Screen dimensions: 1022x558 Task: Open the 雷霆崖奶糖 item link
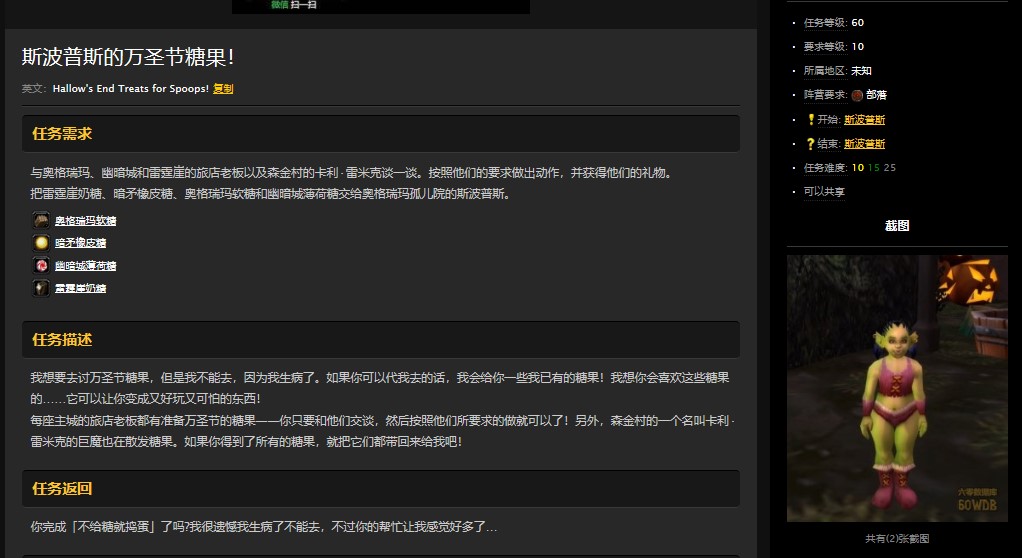[x=80, y=288]
